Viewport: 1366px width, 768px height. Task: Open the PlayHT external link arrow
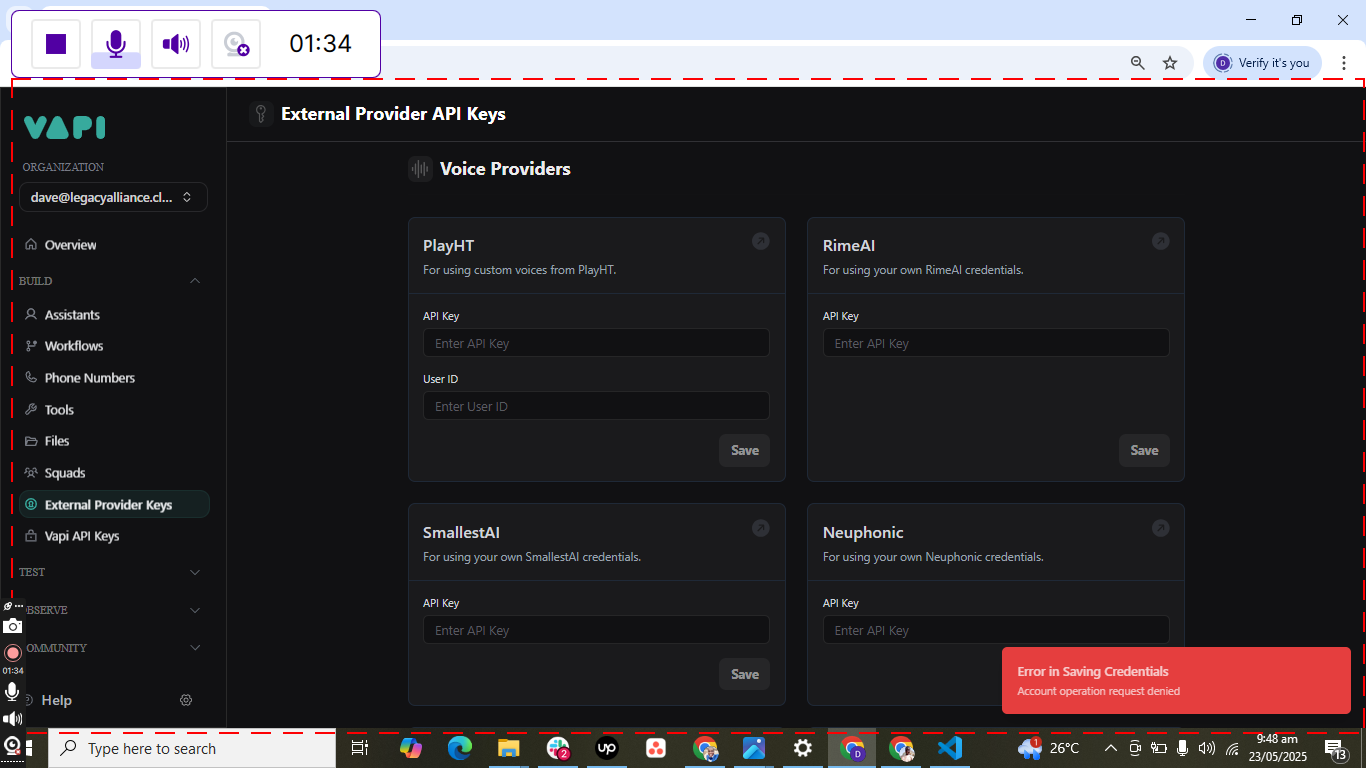[761, 241]
